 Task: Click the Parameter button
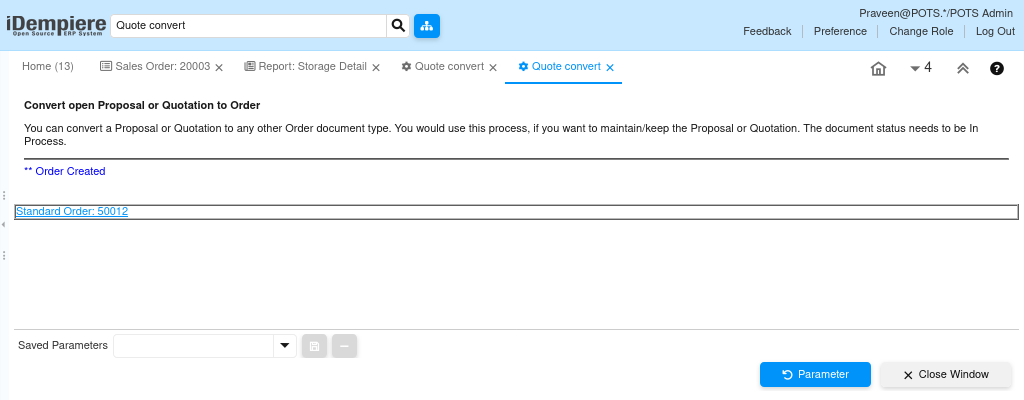pos(815,375)
